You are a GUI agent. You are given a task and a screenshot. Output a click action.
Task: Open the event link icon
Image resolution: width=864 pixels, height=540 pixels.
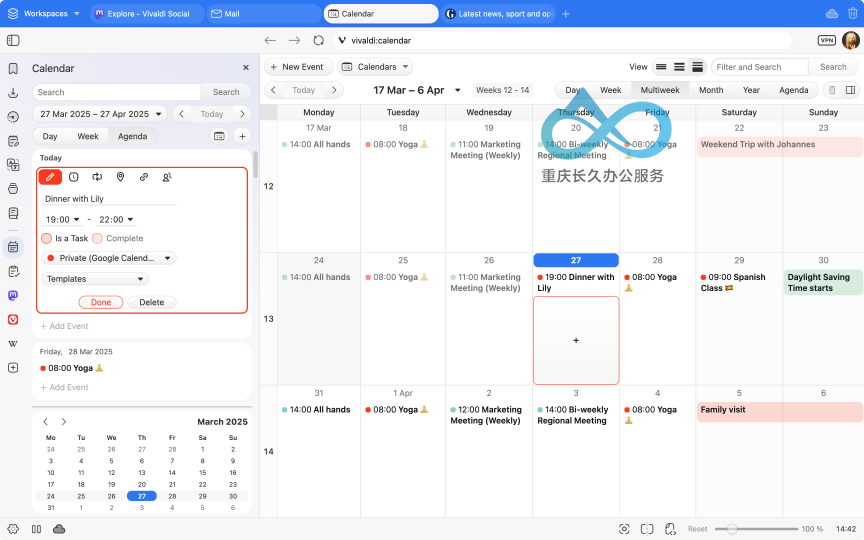[144, 177]
